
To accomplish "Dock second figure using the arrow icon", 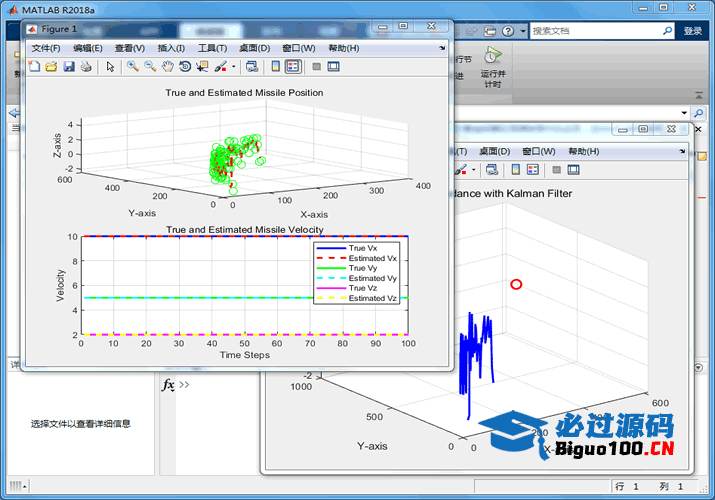I will [x=682, y=151].
